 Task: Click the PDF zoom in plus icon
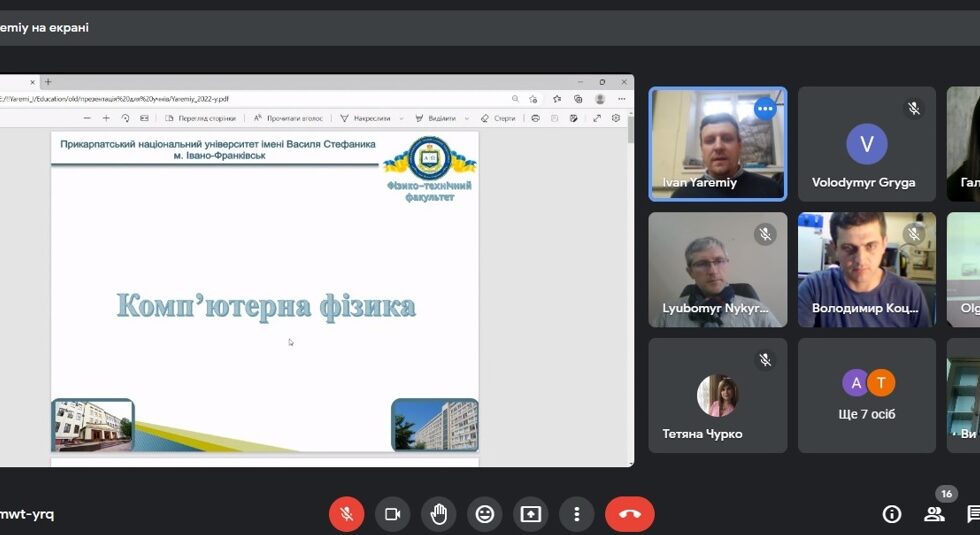tap(106, 118)
